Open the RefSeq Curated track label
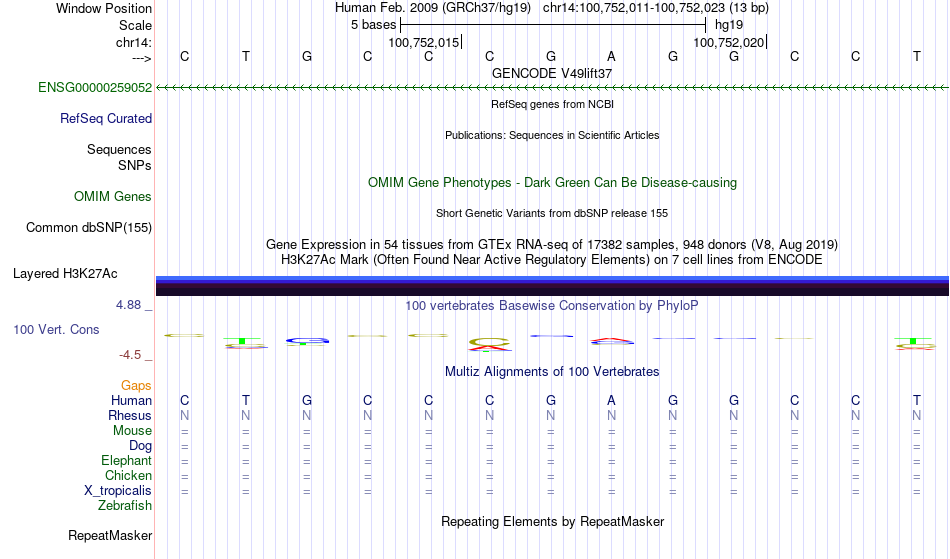The image size is (950, 559). pyautogui.click(x=106, y=118)
